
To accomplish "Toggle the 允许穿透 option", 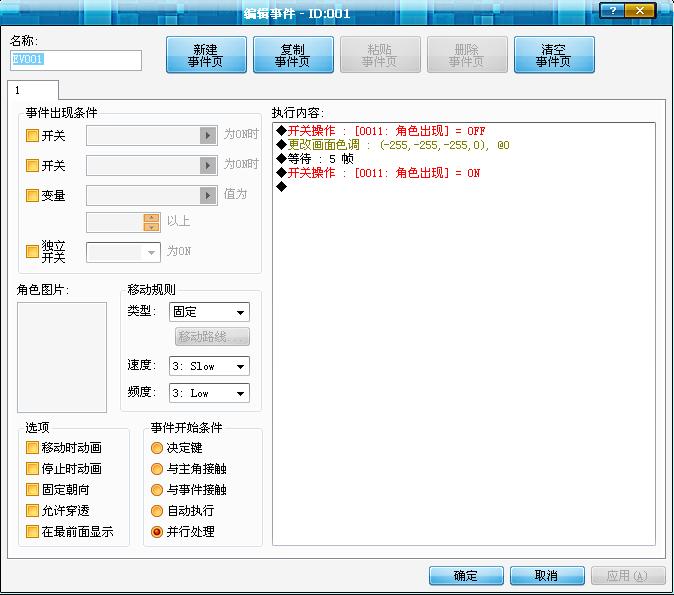I will (x=32, y=511).
